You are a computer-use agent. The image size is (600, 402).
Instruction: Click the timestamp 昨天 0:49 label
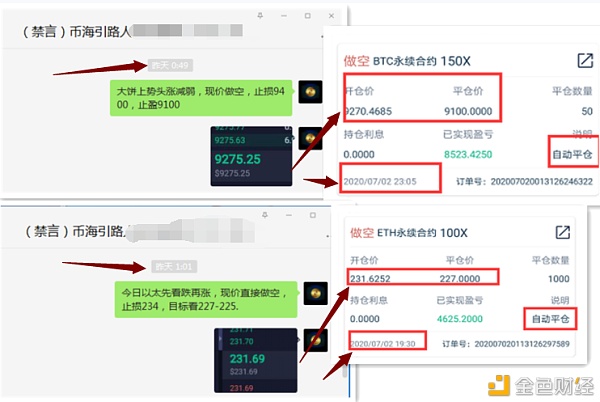(x=170, y=65)
